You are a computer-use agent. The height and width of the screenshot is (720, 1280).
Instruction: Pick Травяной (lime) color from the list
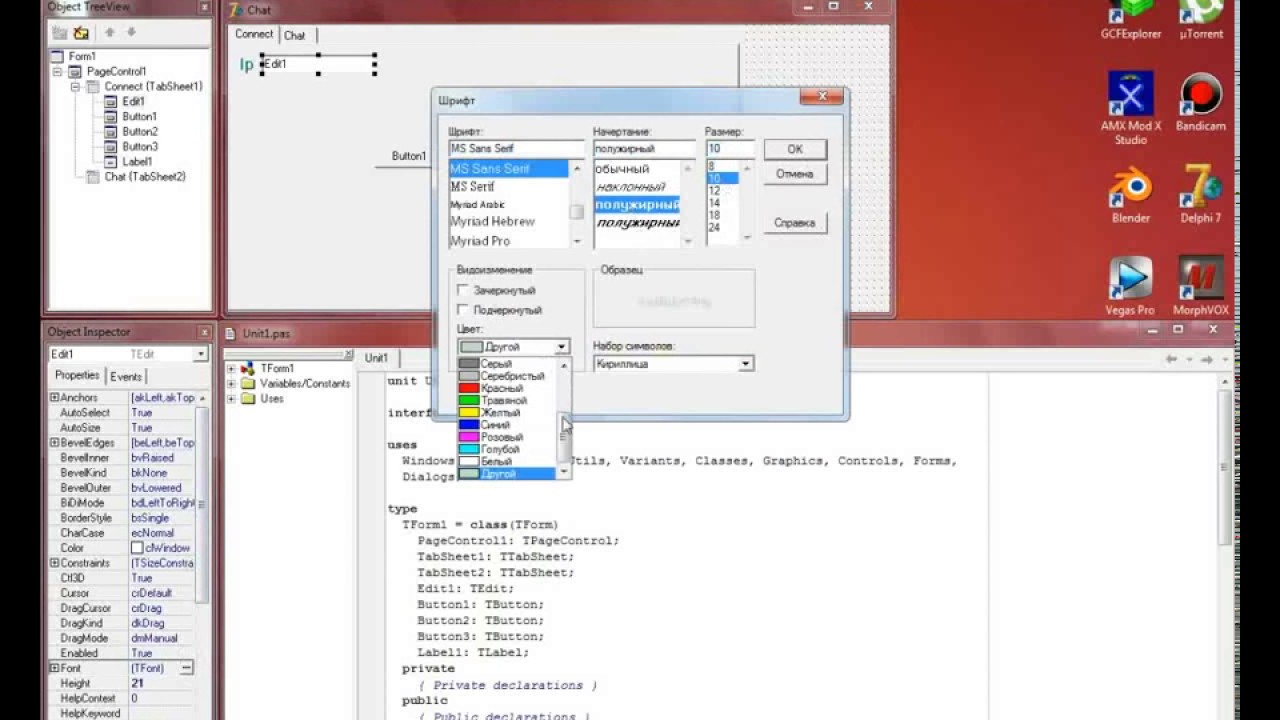tap(506, 401)
